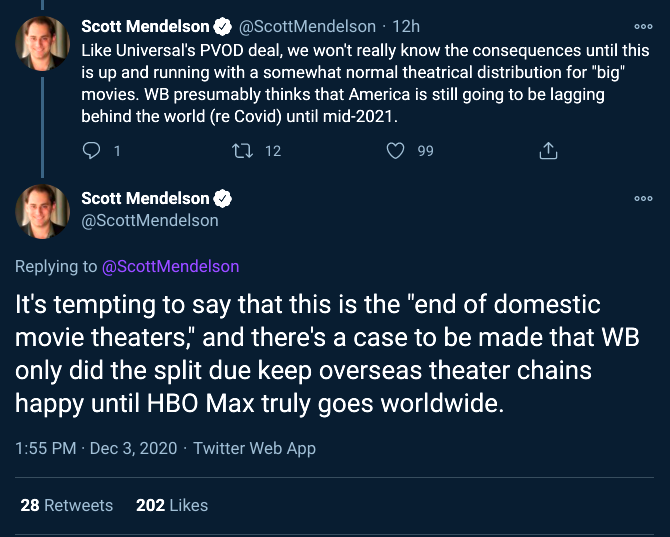Open more options on first tweet
The height and width of the screenshot is (537, 670).
point(642,27)
